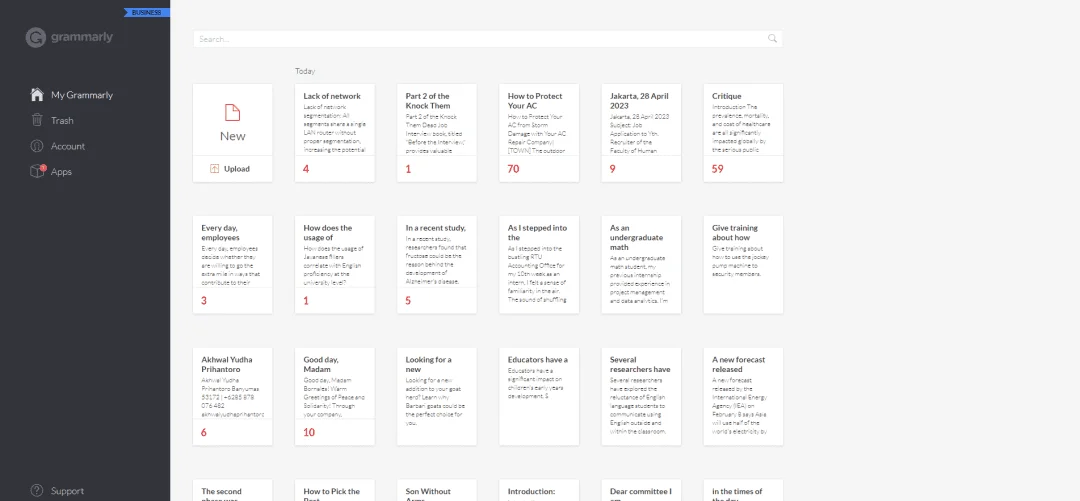Open 'A new forecast released' document
The height and width of the screenshot is (501, 1080).
pos(743,396)
